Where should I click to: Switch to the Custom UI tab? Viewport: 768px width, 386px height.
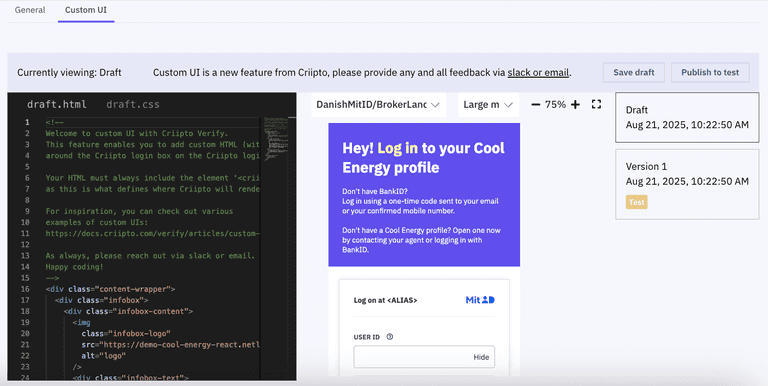tap(86, 10)
